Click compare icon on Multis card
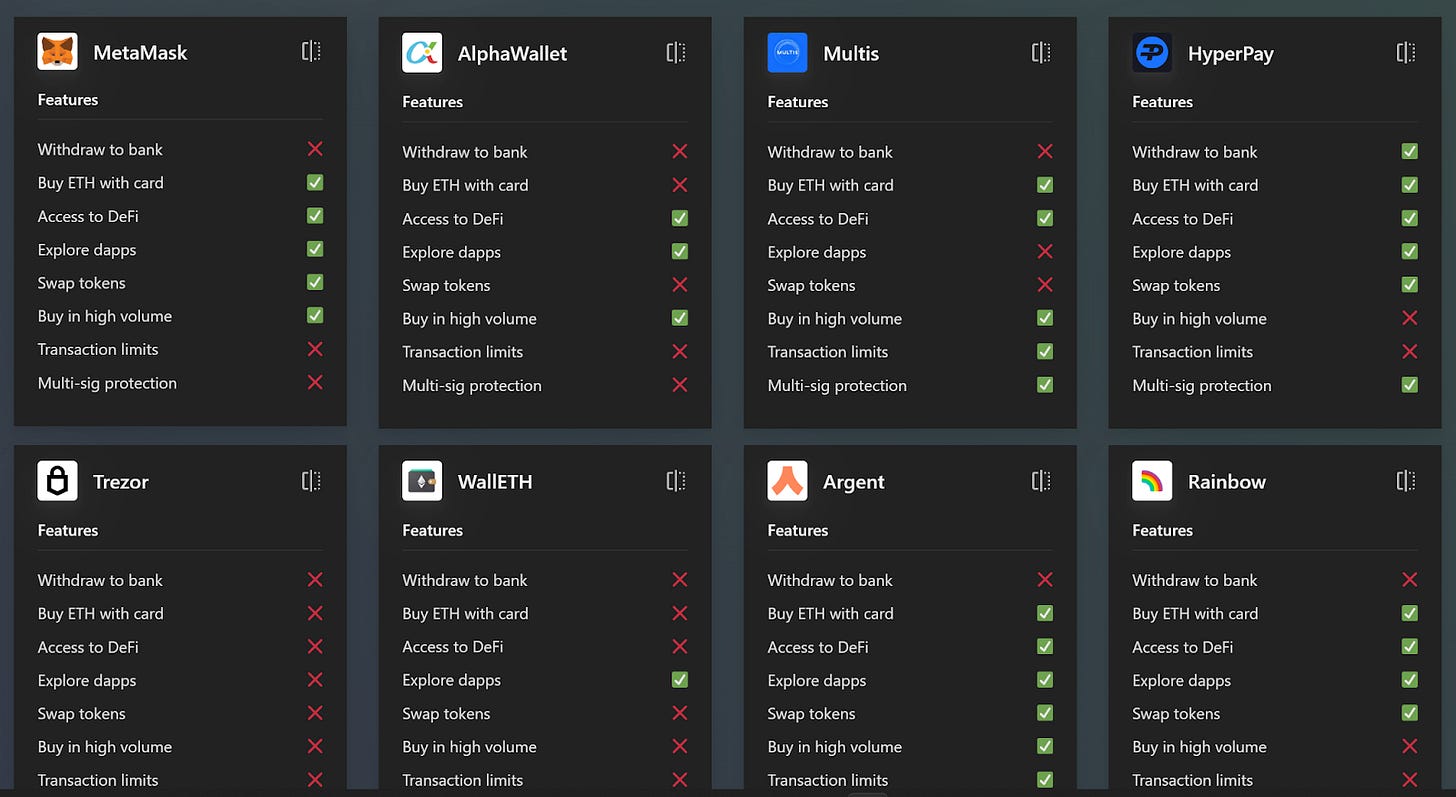The image size is (1456, 797). (x=1042, y=53)
